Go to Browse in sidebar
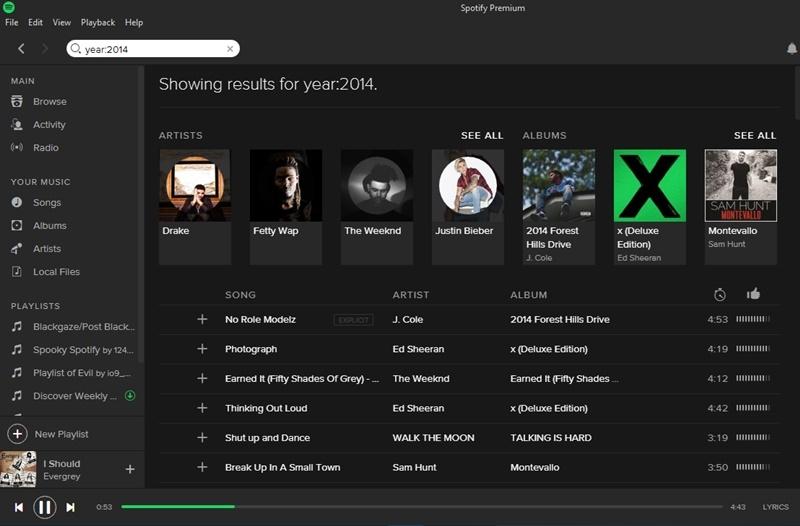 [49, 102]
